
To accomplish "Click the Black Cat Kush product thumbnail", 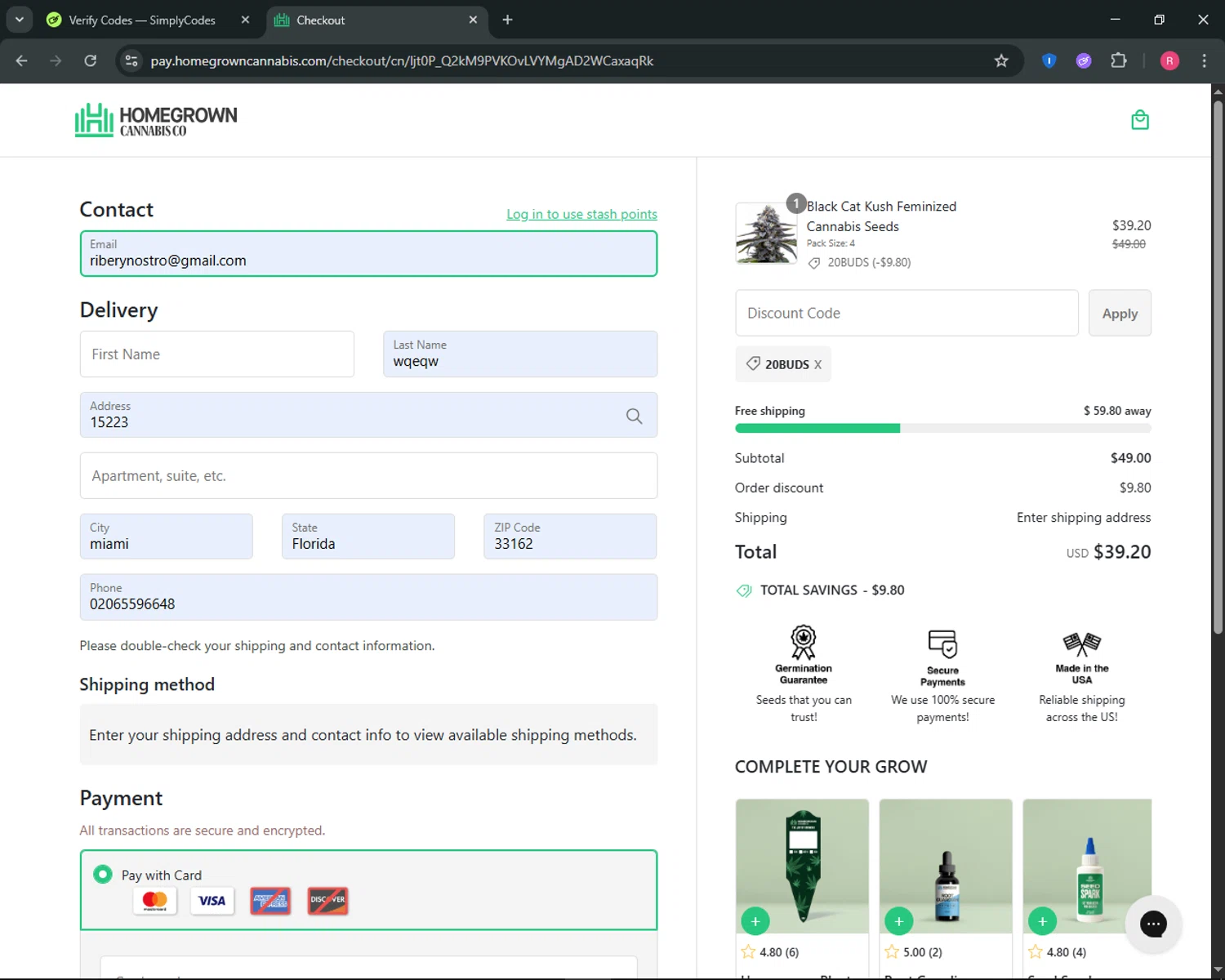I will click(x=766, y=234).
